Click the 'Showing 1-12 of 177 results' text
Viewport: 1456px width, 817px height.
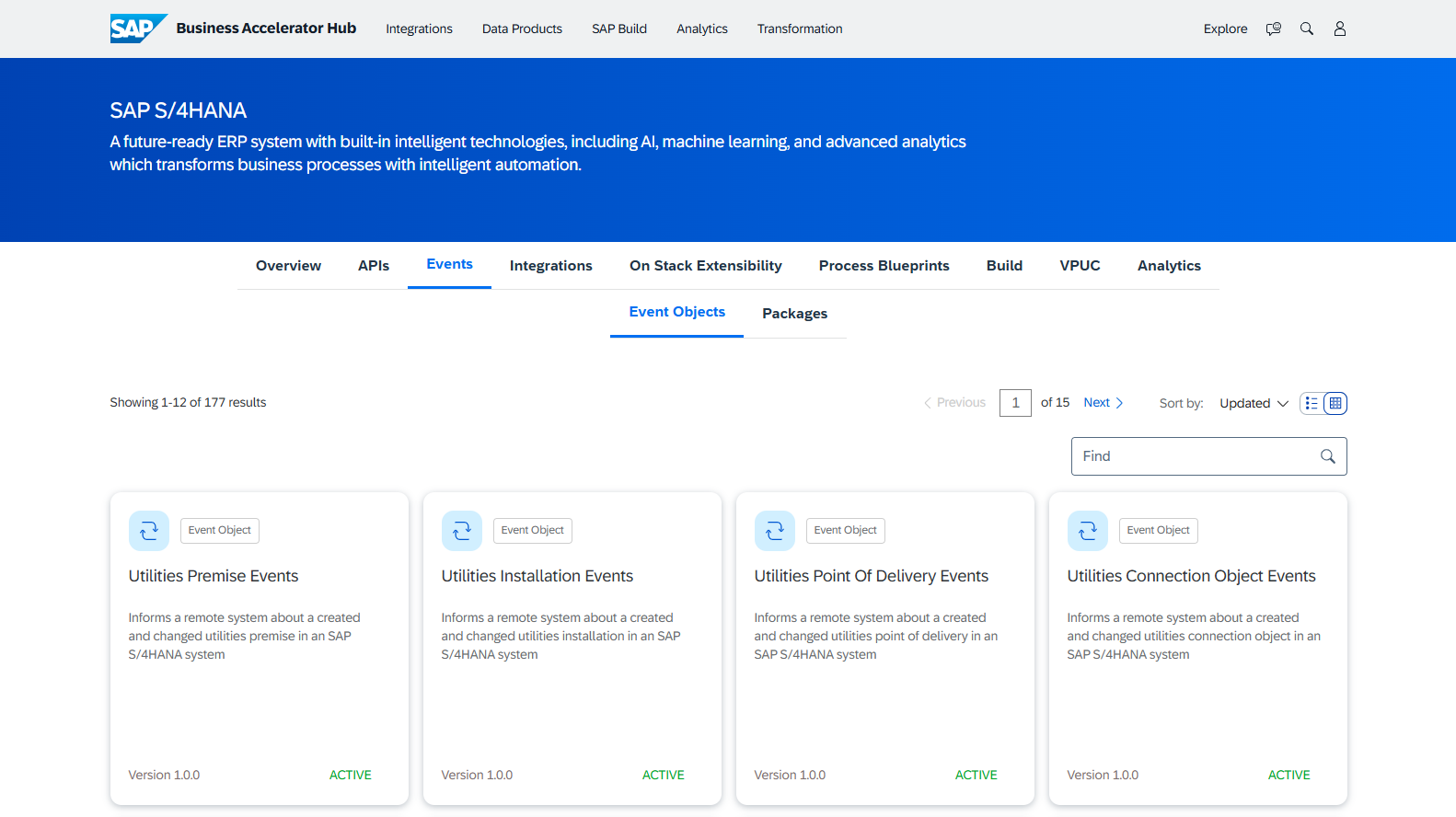(x=188, y=403)
